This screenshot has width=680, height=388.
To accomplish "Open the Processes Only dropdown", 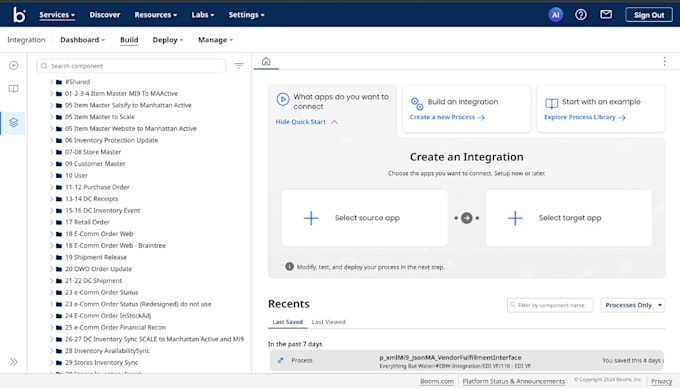I will coord(633,305).
